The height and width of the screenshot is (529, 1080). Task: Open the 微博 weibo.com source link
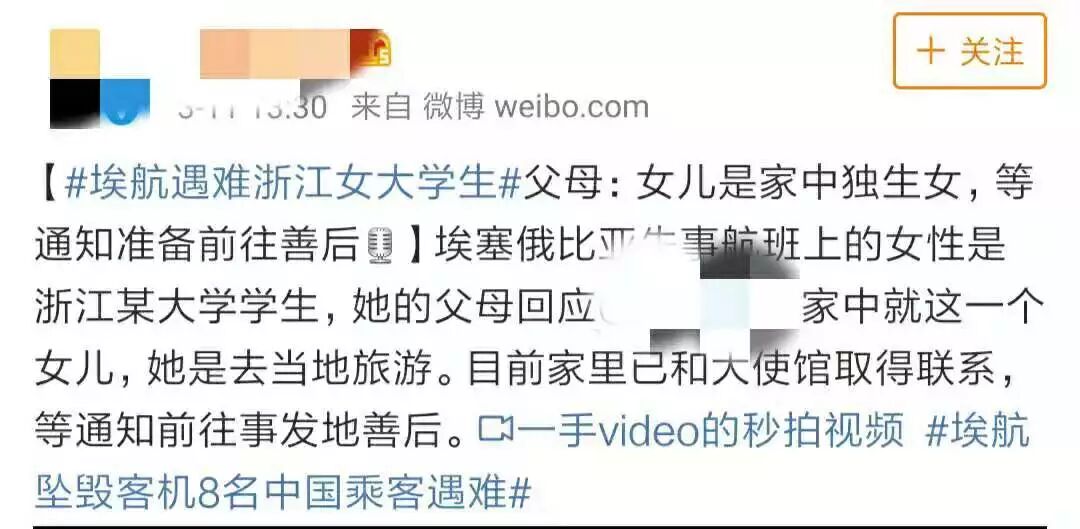(x=536, y=107)
